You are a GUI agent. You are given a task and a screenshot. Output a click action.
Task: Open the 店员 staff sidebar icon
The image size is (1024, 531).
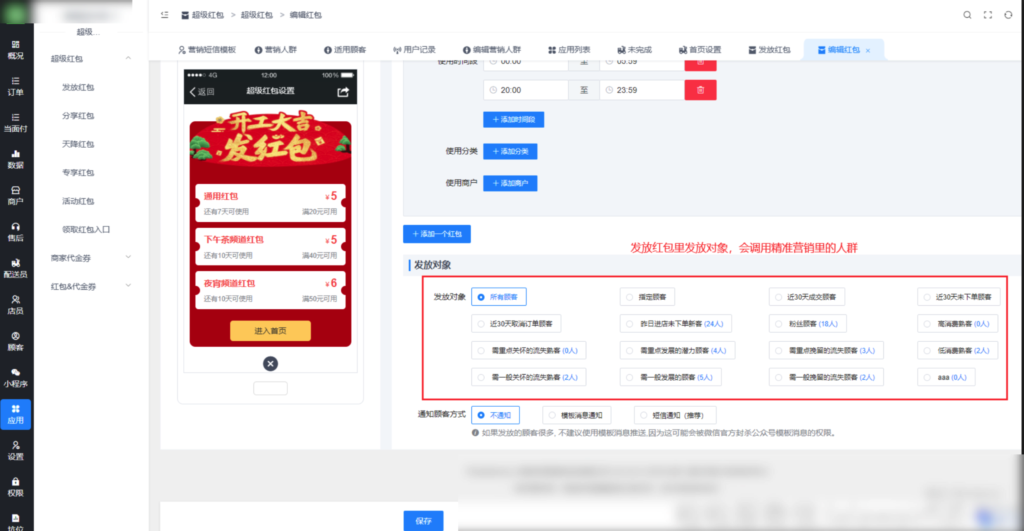click(16, 304)
